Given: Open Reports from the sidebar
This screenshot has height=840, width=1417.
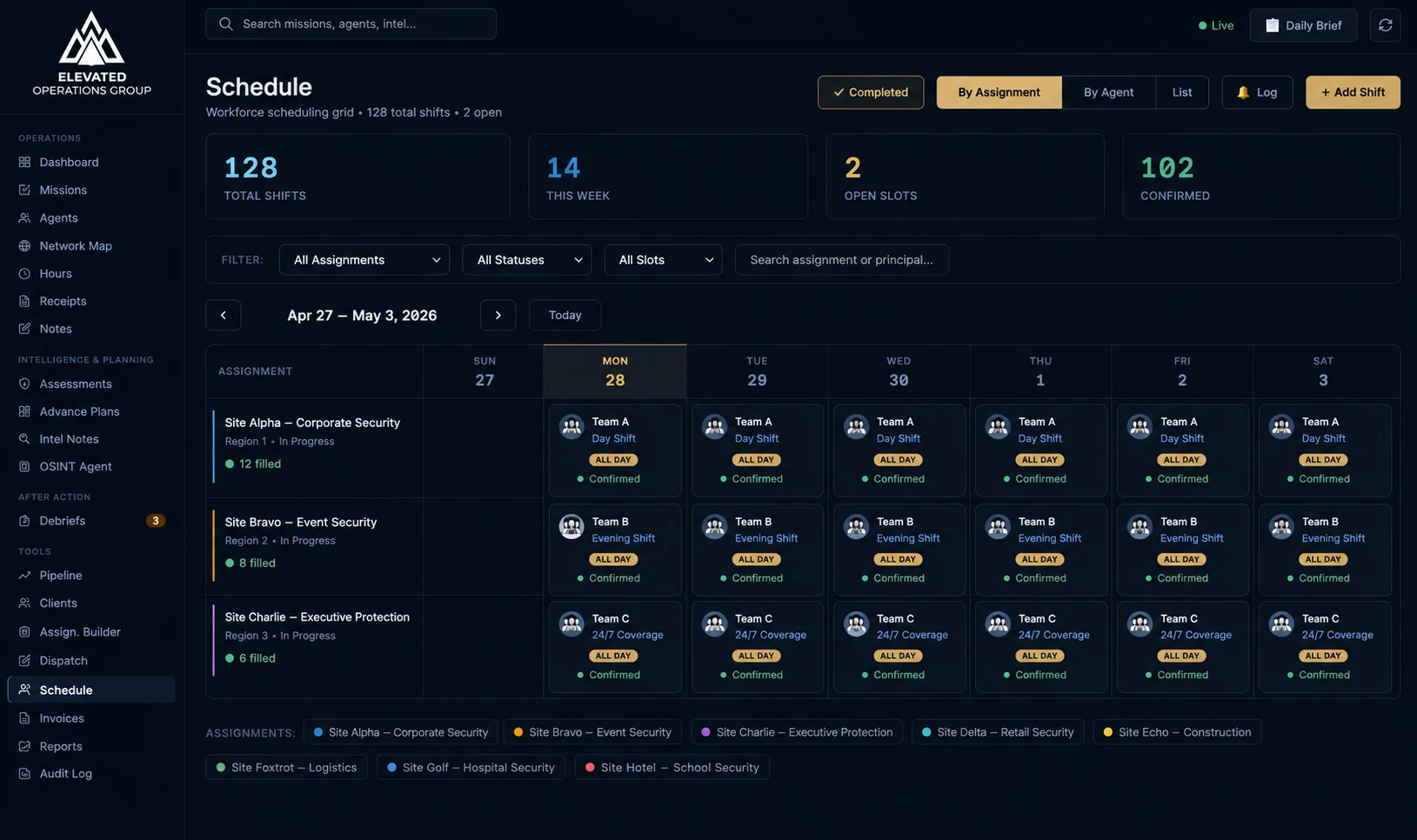Looking at the screenshot, I should pyautogui.click(x=91, y=746).
